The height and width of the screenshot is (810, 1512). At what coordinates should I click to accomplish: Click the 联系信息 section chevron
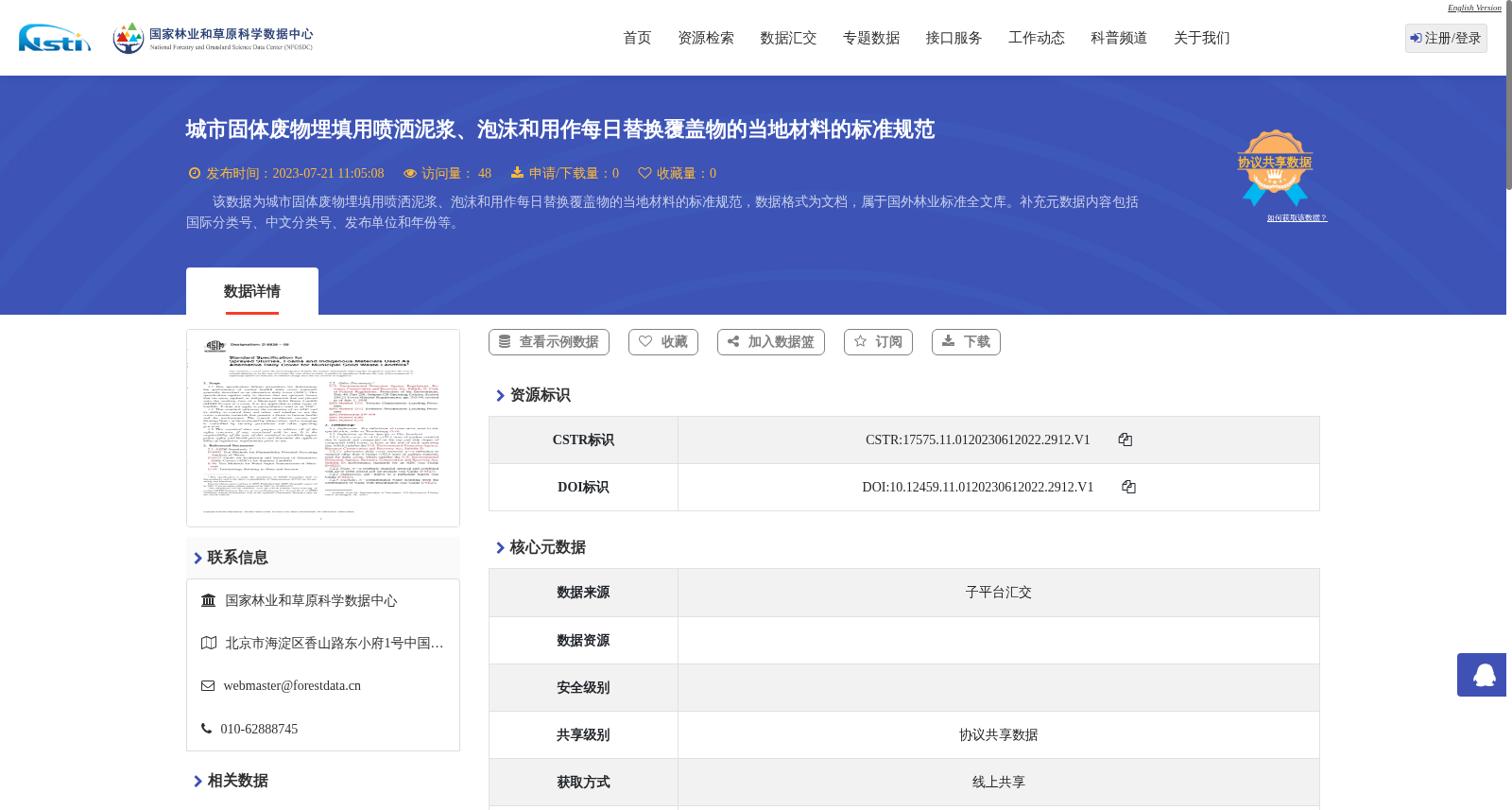[198, 558]
